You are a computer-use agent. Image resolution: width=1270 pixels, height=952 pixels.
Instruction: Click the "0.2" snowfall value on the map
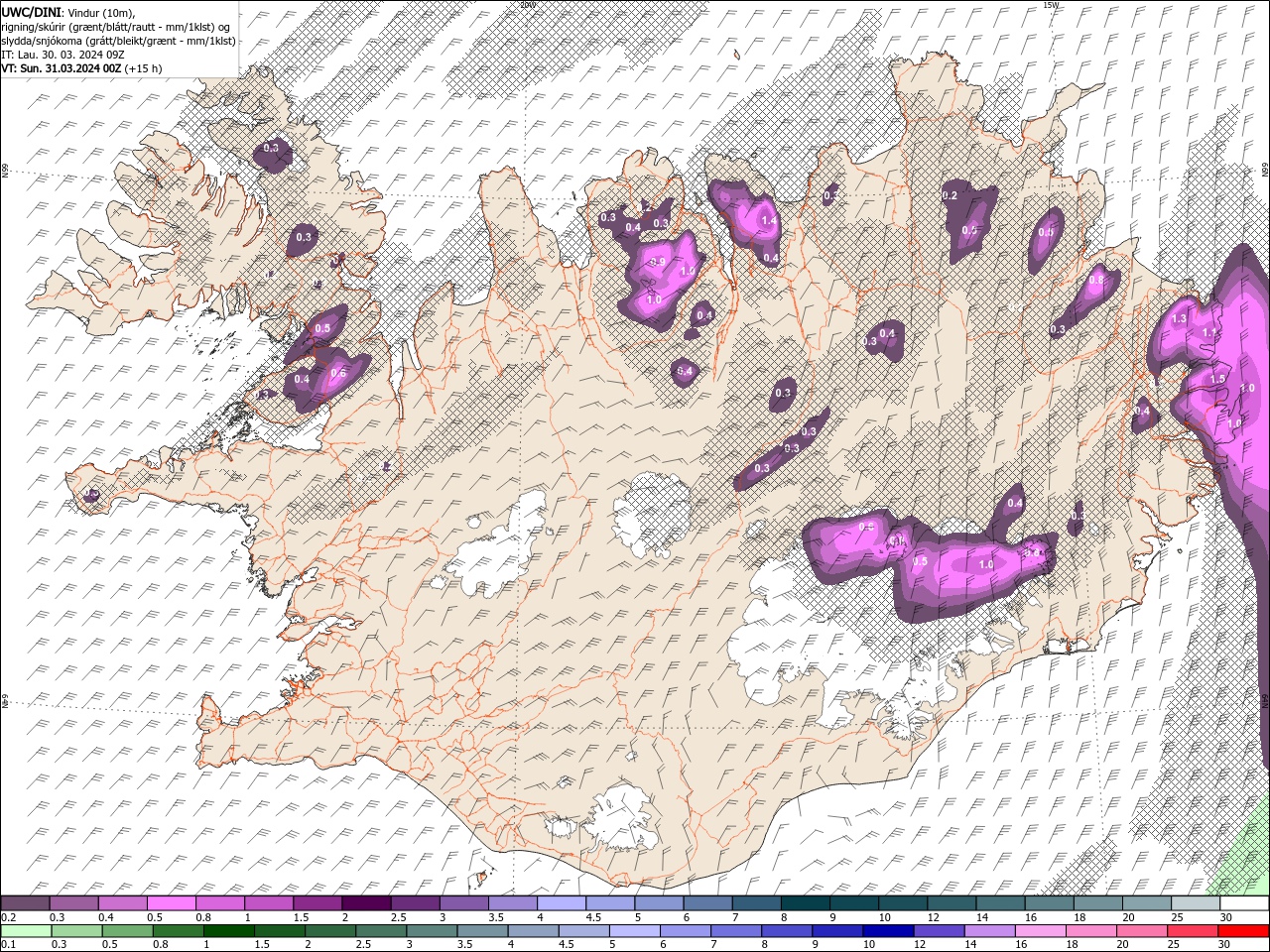[950, 195]
